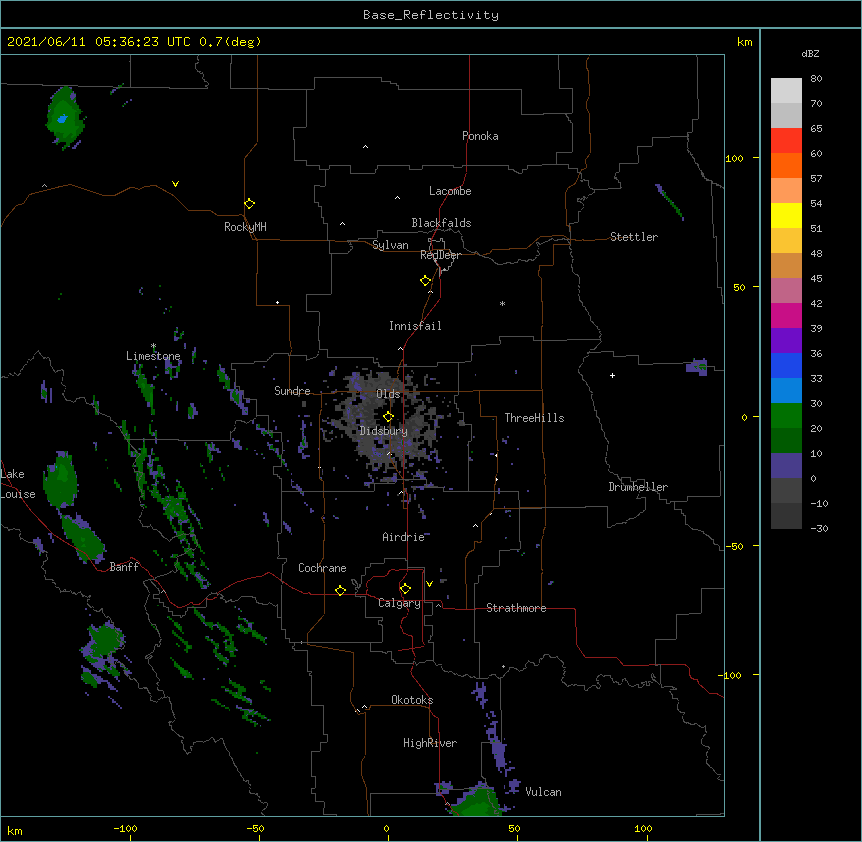This screenshot has width=862, height=842.
Task: Click the dBZ legend heading
Action: click(x=810, y=53)
